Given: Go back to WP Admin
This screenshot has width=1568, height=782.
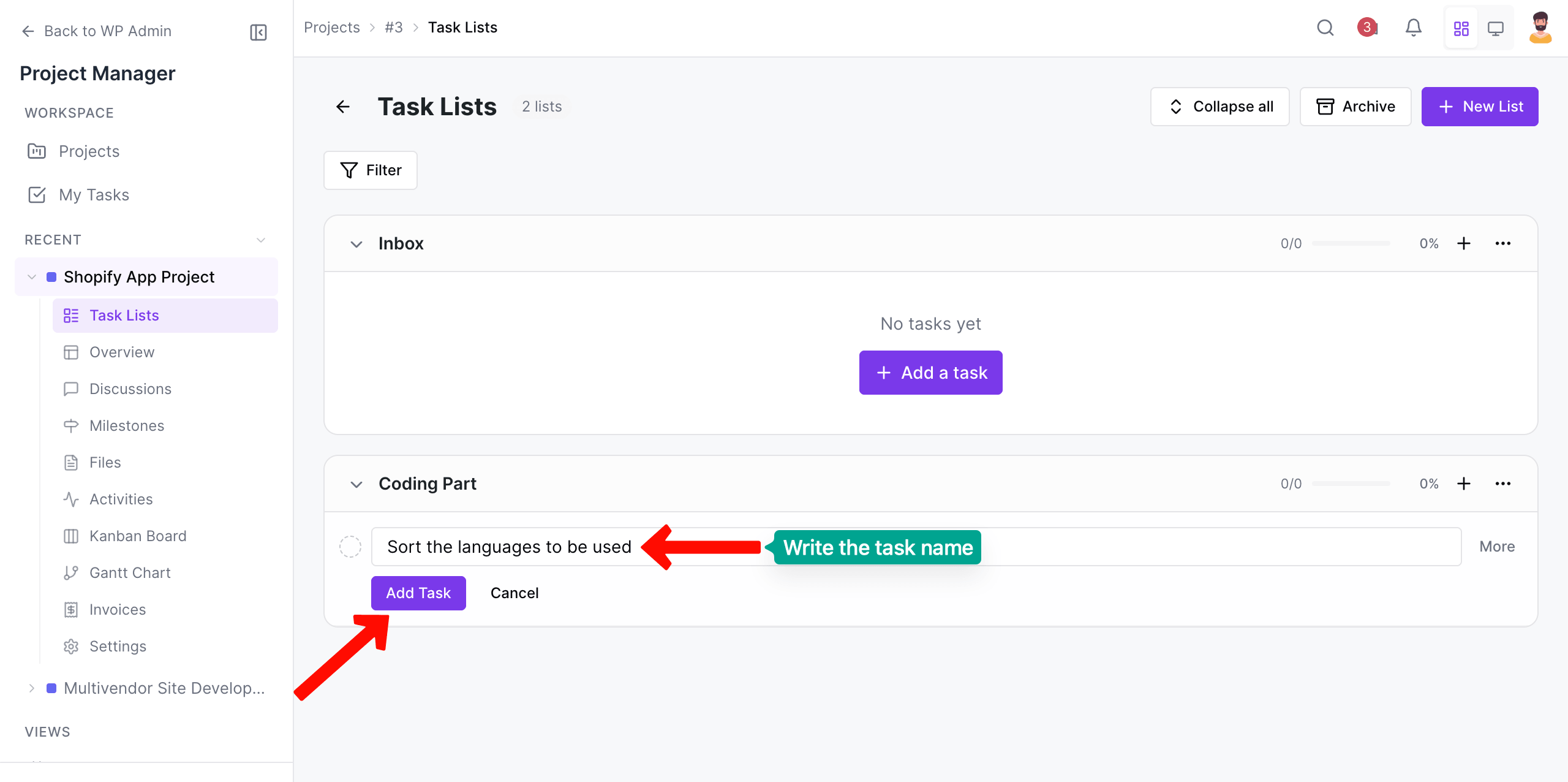Looking at the screenshot, I should coord(96,31).
